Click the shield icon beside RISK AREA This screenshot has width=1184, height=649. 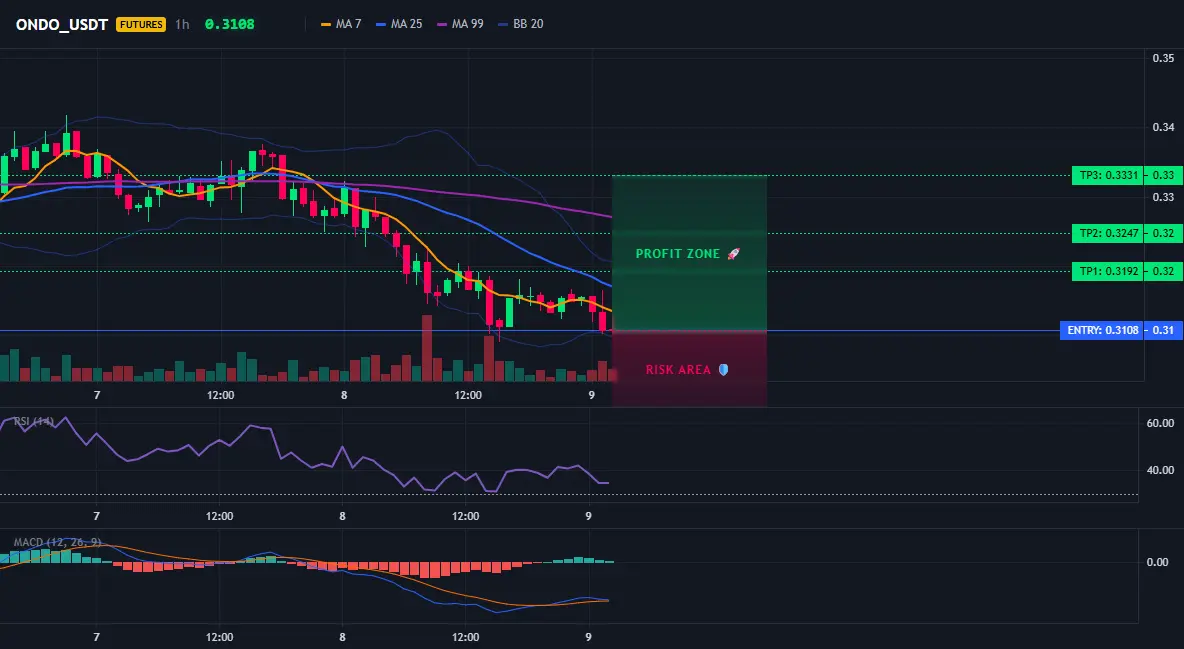point(723,369)
